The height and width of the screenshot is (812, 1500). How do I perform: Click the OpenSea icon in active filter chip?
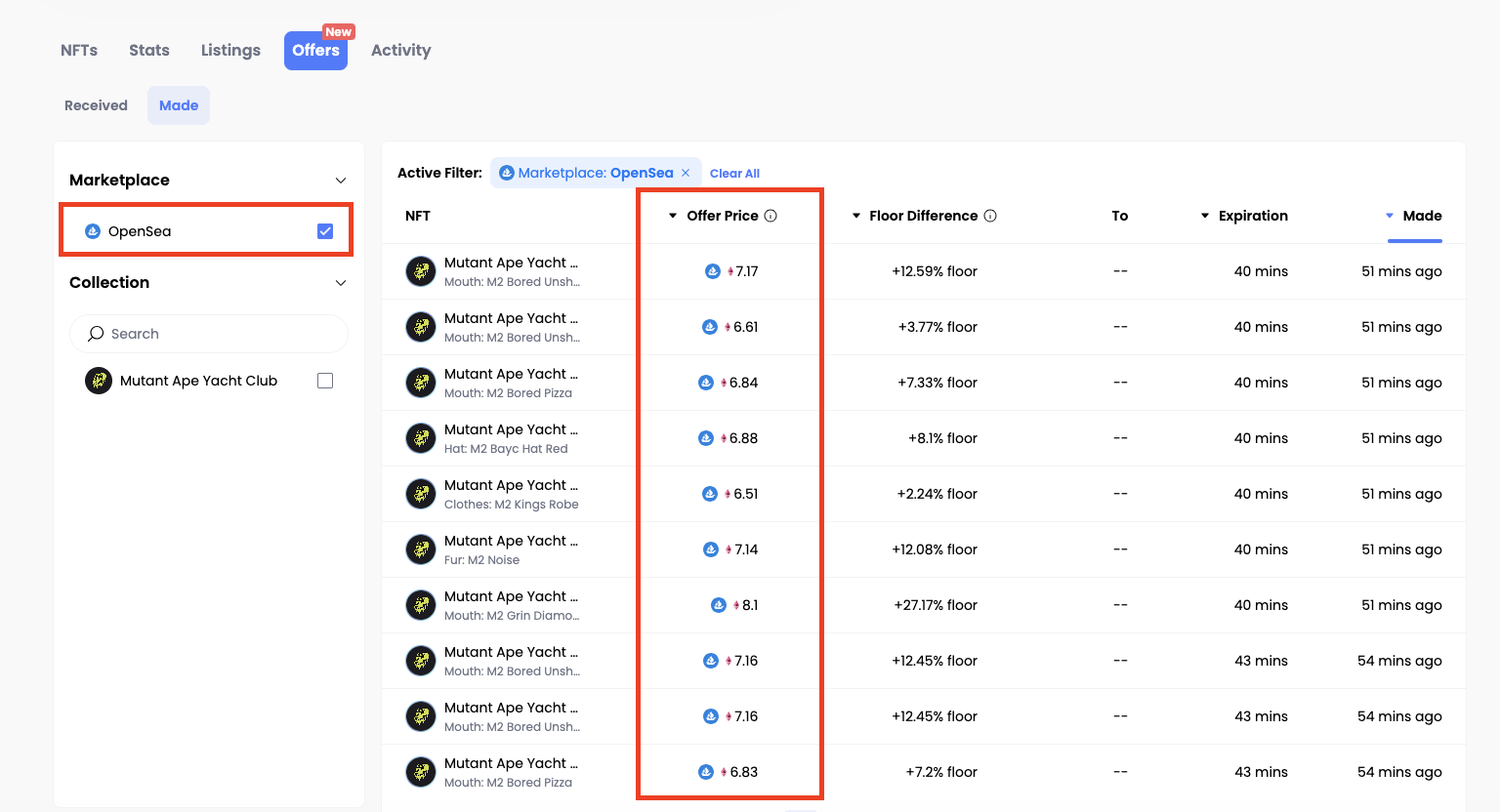click(506, 173)
